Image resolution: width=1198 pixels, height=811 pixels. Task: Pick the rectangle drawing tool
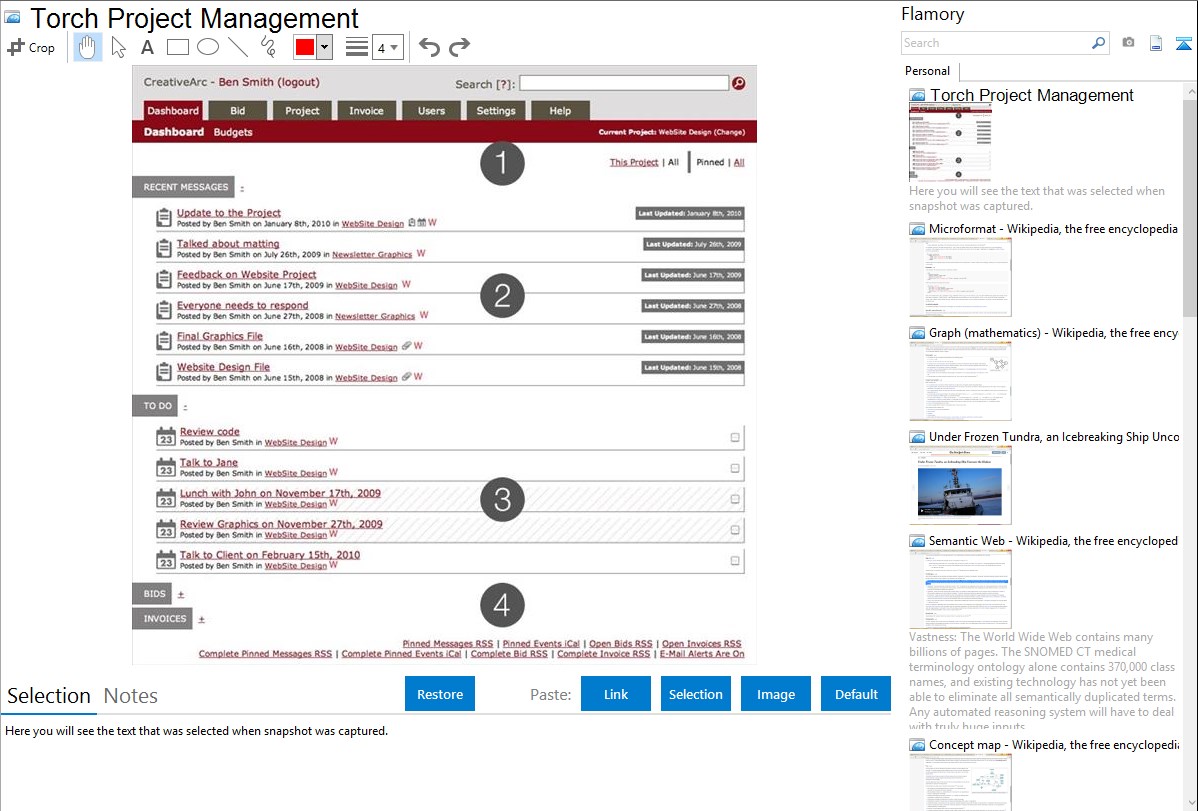[177, 47]
